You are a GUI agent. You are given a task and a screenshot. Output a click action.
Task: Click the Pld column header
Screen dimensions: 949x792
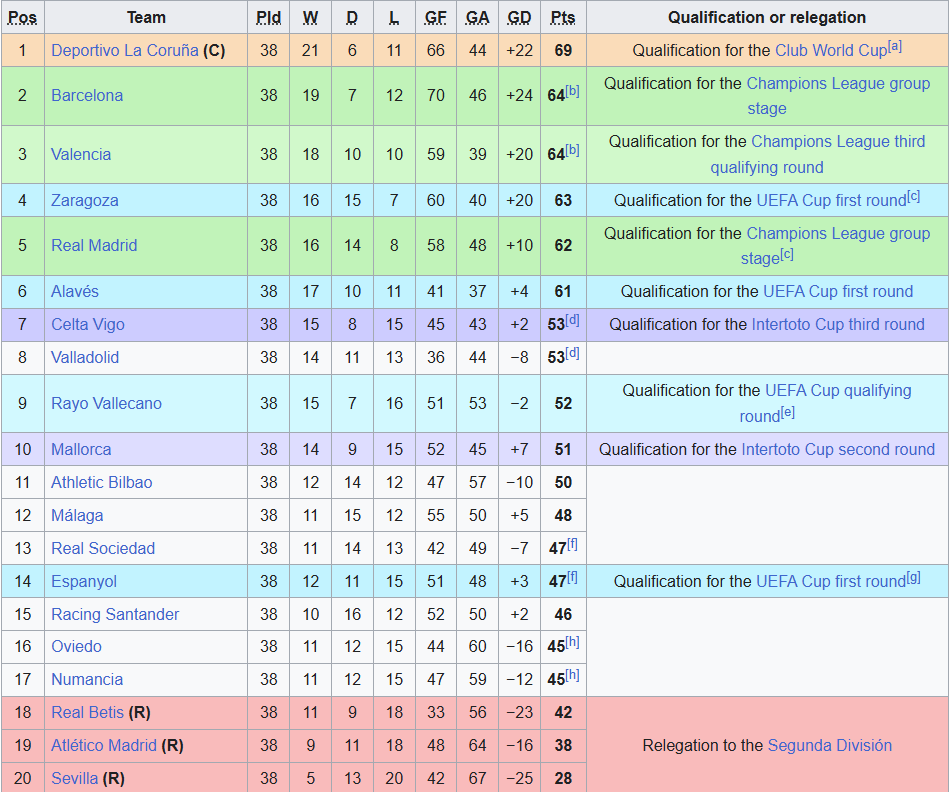tap(269, 18)
